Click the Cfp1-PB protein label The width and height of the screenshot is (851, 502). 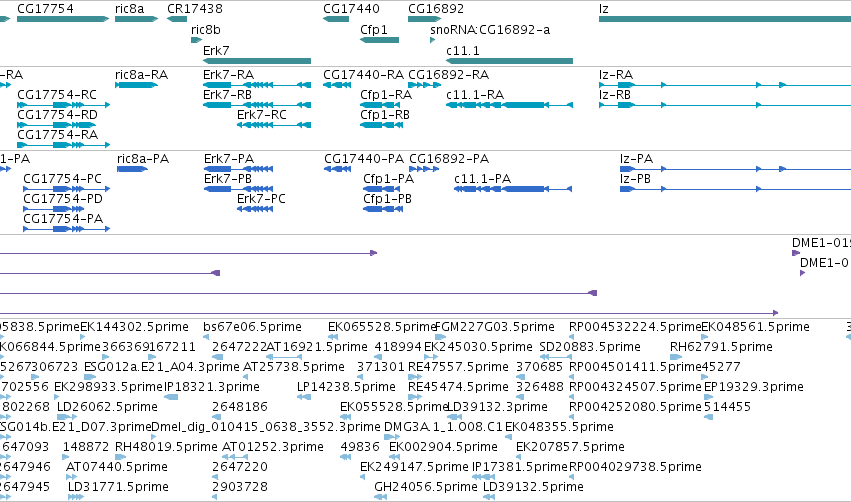pyautogui.click(x=388, y=199)
